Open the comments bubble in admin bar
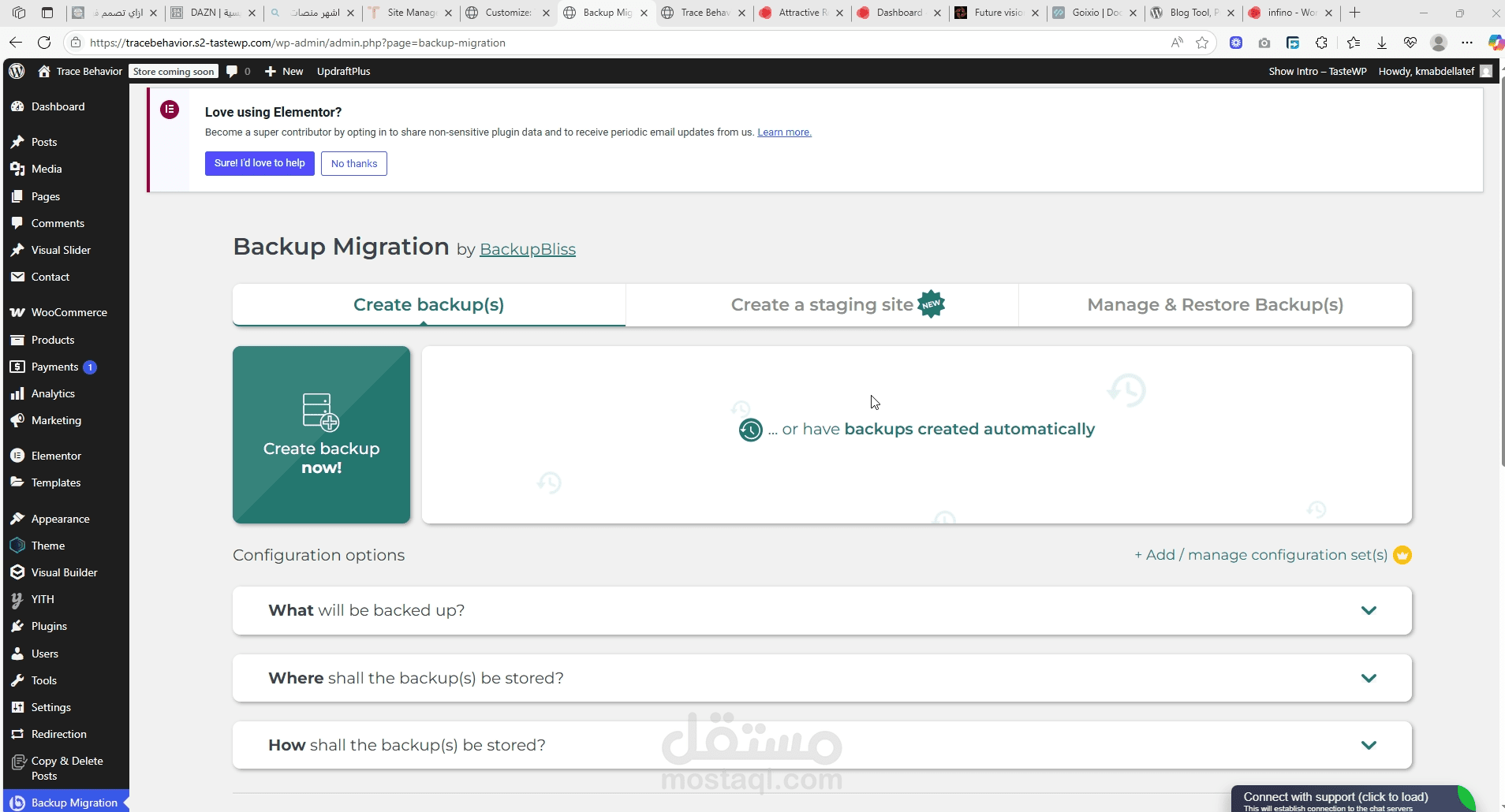1505x812 pixels. coord(232,71)
